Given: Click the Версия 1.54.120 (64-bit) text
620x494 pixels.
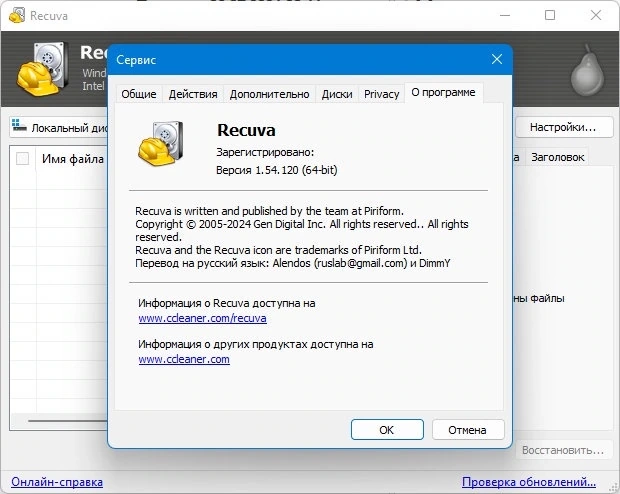Looking at the screenshot, I should coord(276,170).
